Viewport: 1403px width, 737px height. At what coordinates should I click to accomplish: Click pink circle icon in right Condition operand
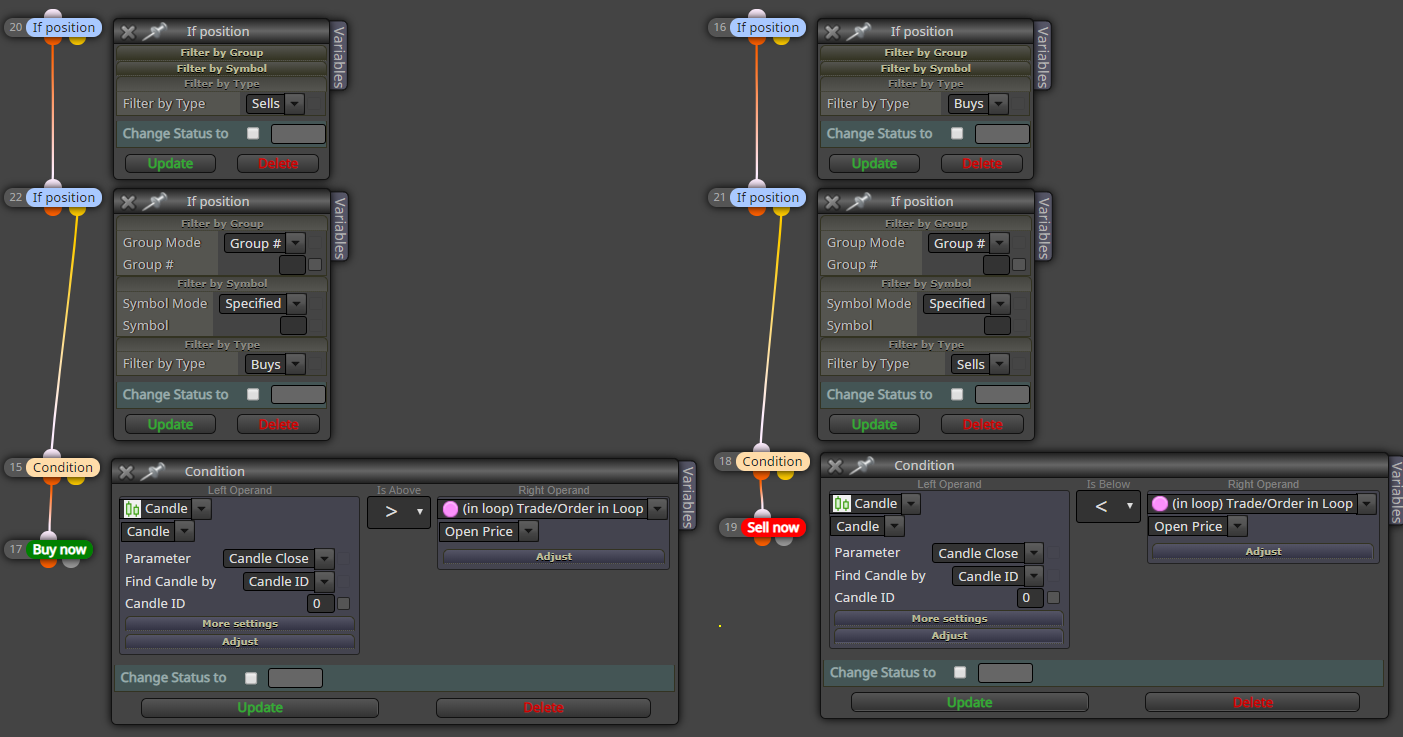click(x=1160, y=504)
